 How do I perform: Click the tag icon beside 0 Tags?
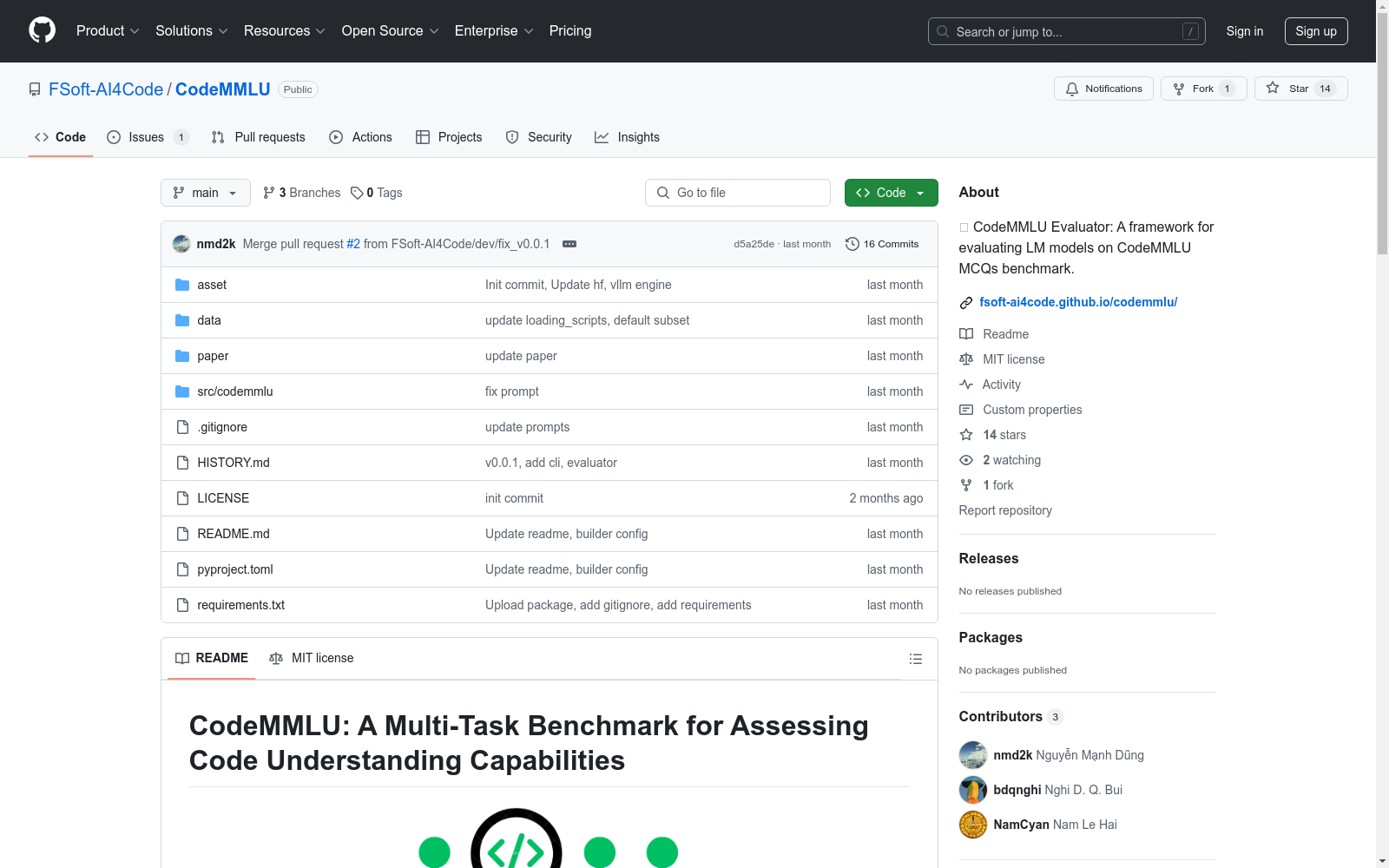[357, 193]
